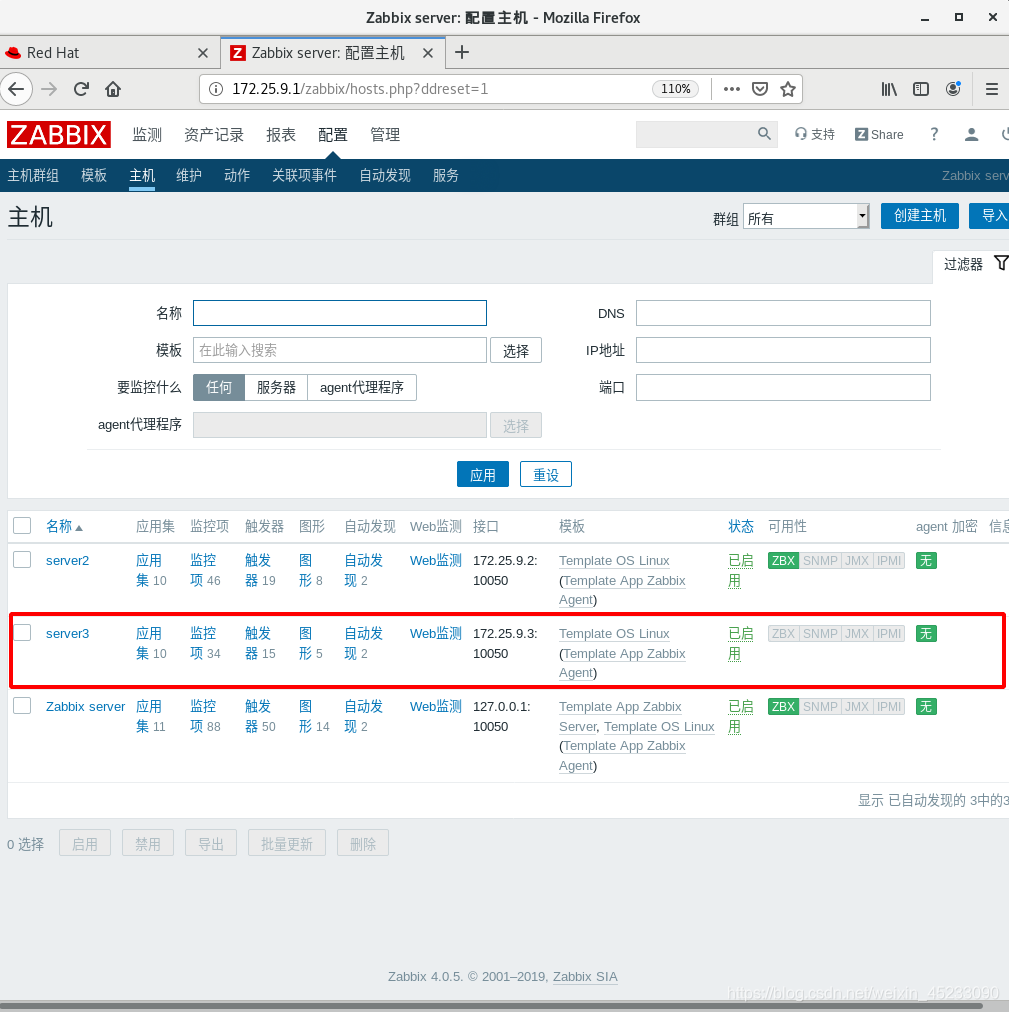The width and height of the screenshot is (1009, 1012).
Task: Click the Firefox forward arrow button
Action: (x=49, y=89)
